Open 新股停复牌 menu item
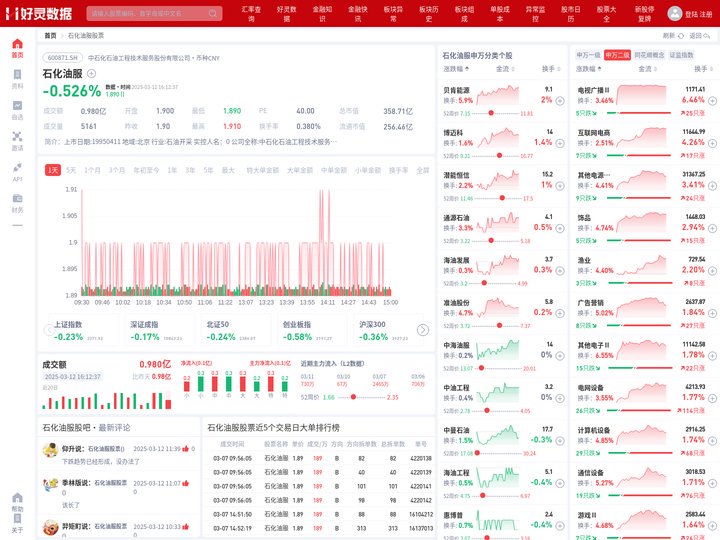The image size is (720, 540). click(644, 14)
